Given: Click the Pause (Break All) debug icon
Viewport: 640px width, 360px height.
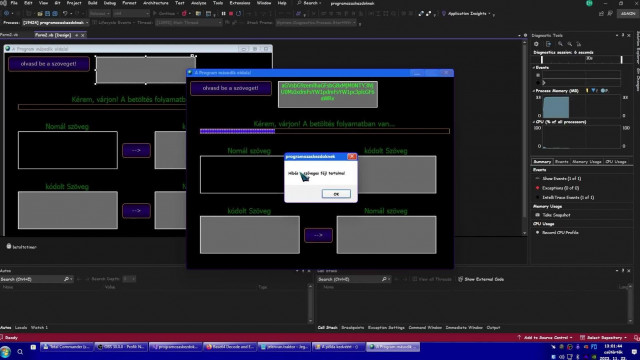Looking at the screenshot, I should (223, 13).
